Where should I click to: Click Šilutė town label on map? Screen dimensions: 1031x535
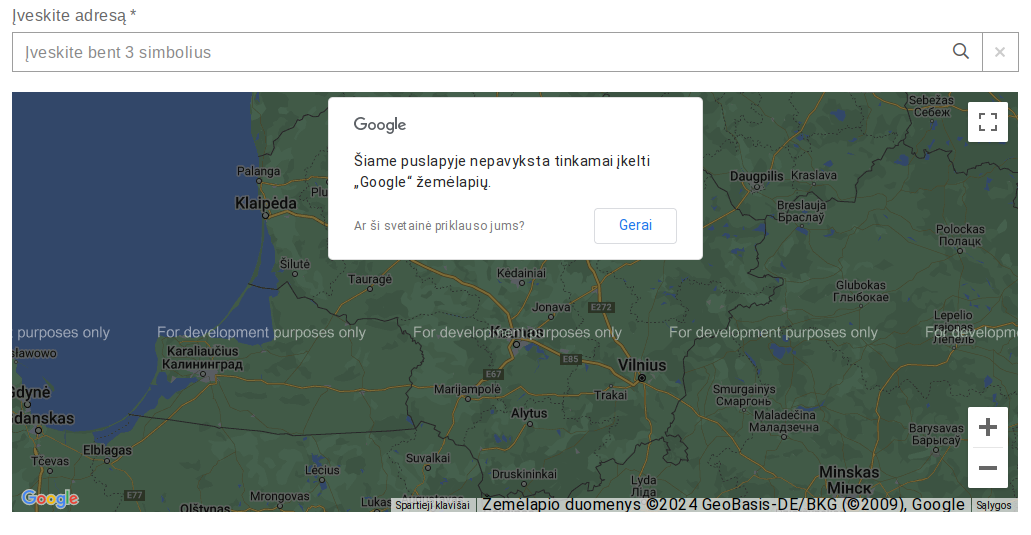pyautogui.click(x=295, y=264)
